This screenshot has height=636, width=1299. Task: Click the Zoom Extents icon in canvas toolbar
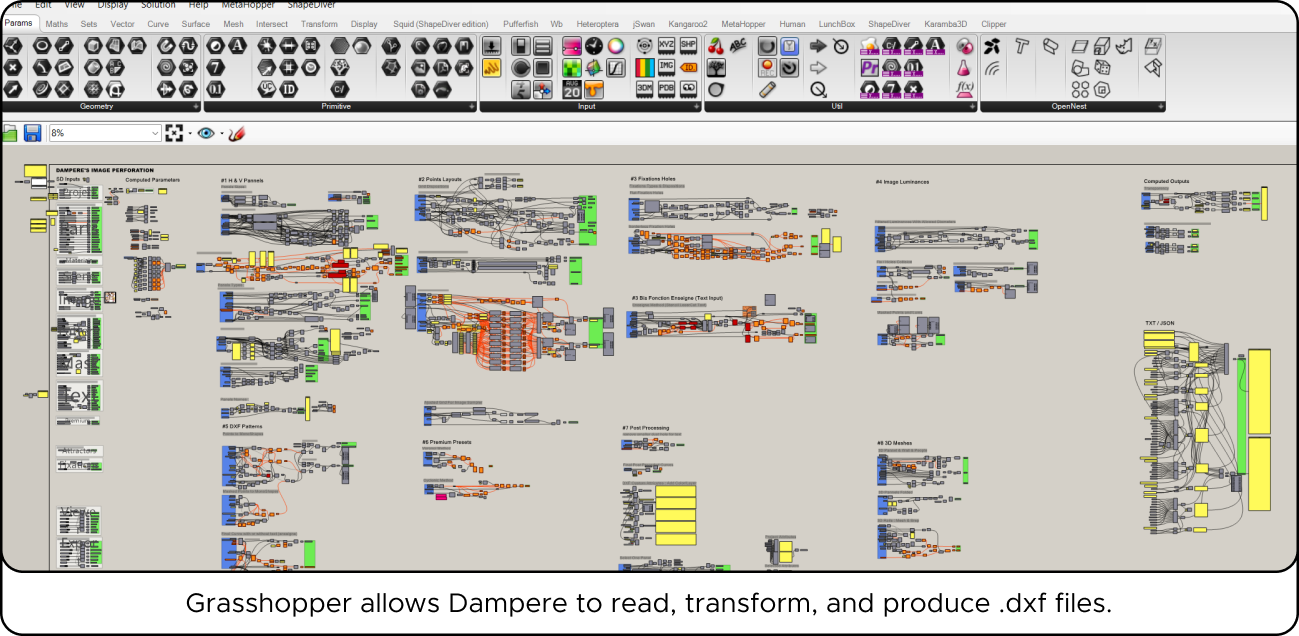coord(175,133)
